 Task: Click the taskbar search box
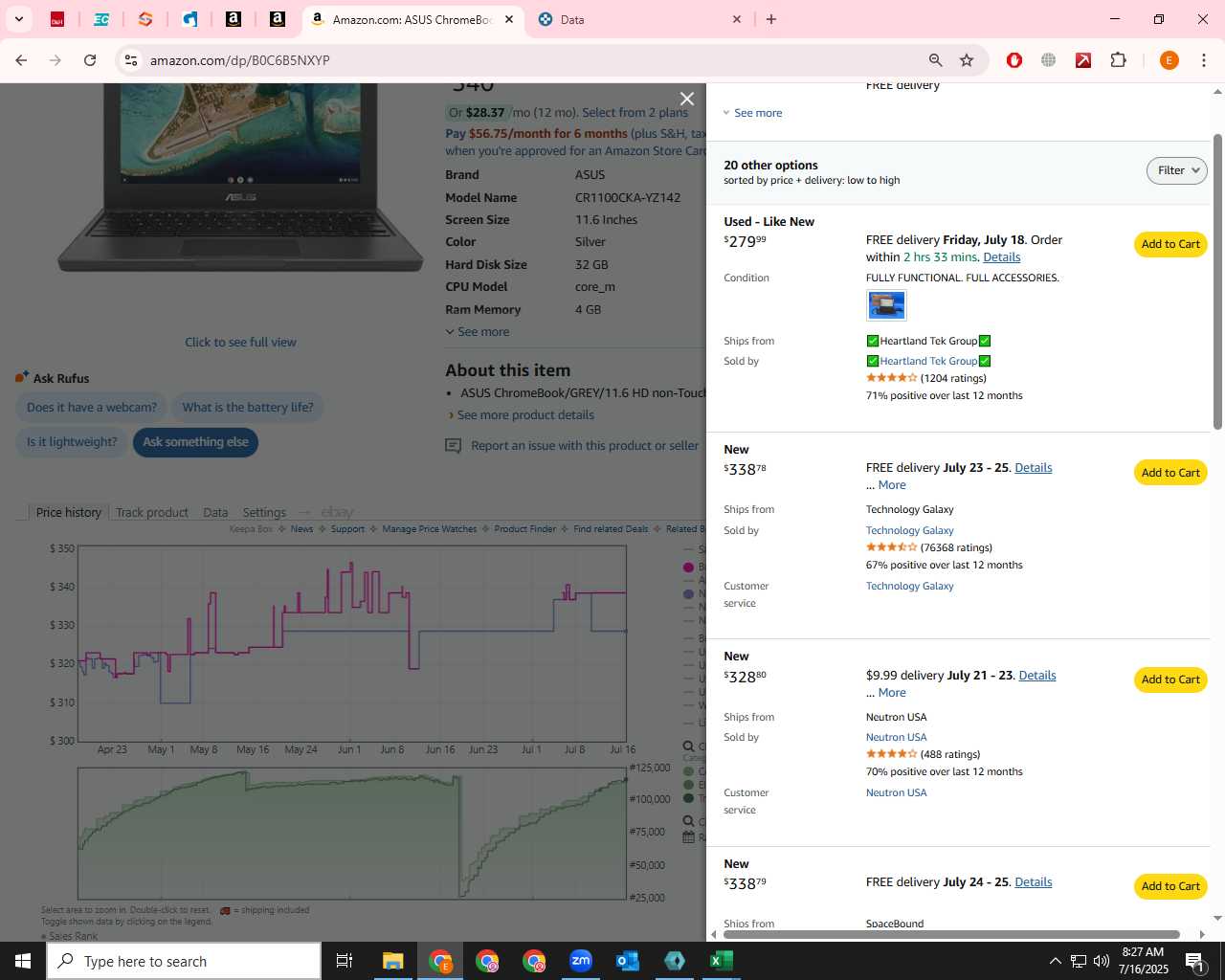[x=184, y=961]
